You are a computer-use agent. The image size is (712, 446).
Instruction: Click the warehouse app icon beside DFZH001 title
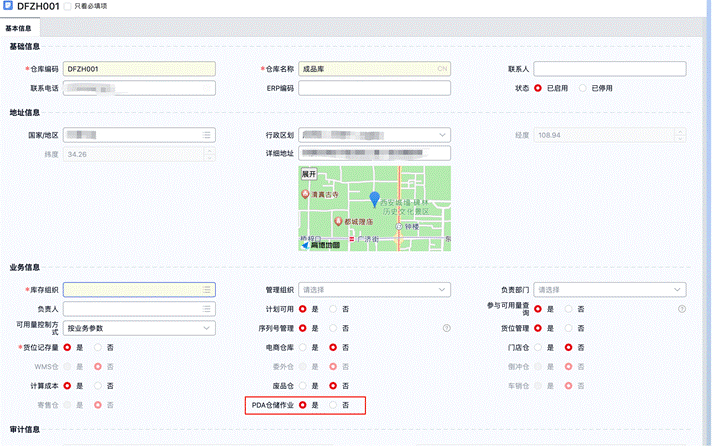tap(9, 7)
